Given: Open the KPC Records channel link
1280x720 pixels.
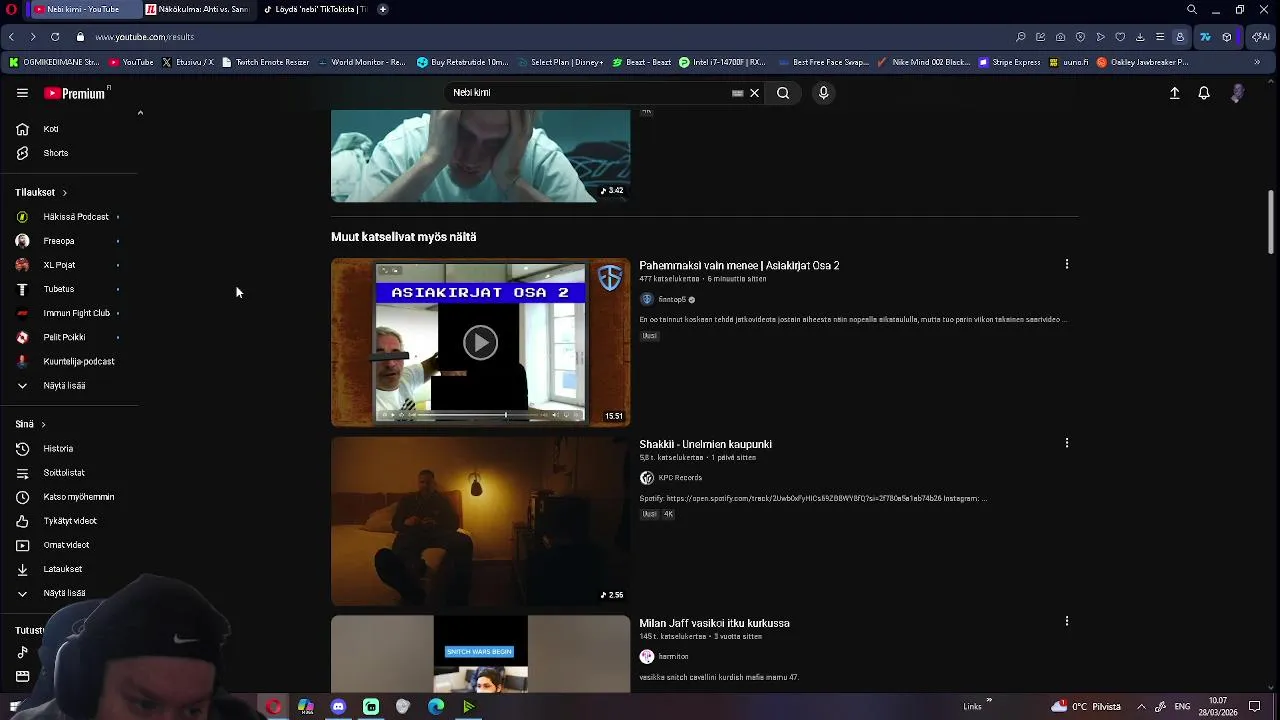Looking at the screenshot, I should click(x=680, y=478).
